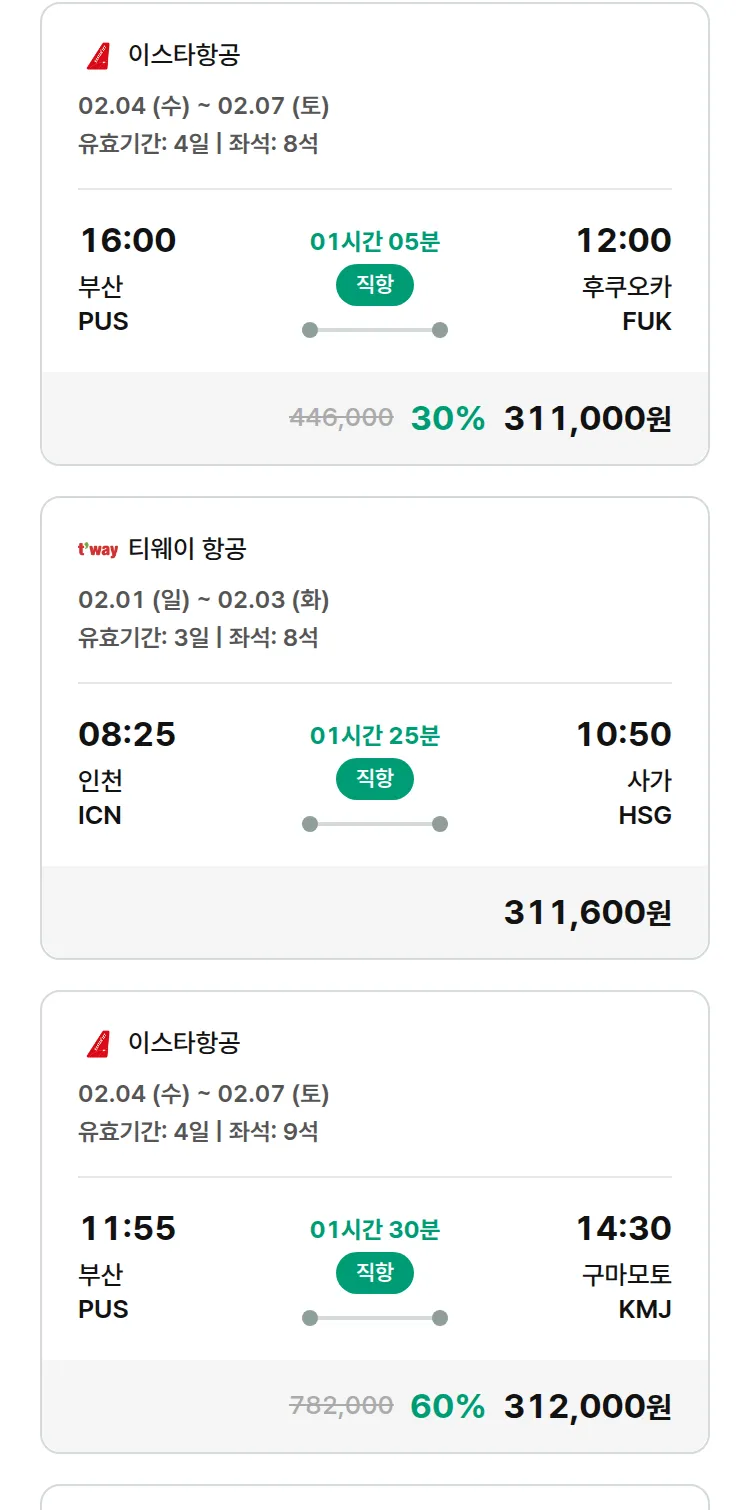
Task: Click the Eastar Jet logo on first card
Action: 98,56
